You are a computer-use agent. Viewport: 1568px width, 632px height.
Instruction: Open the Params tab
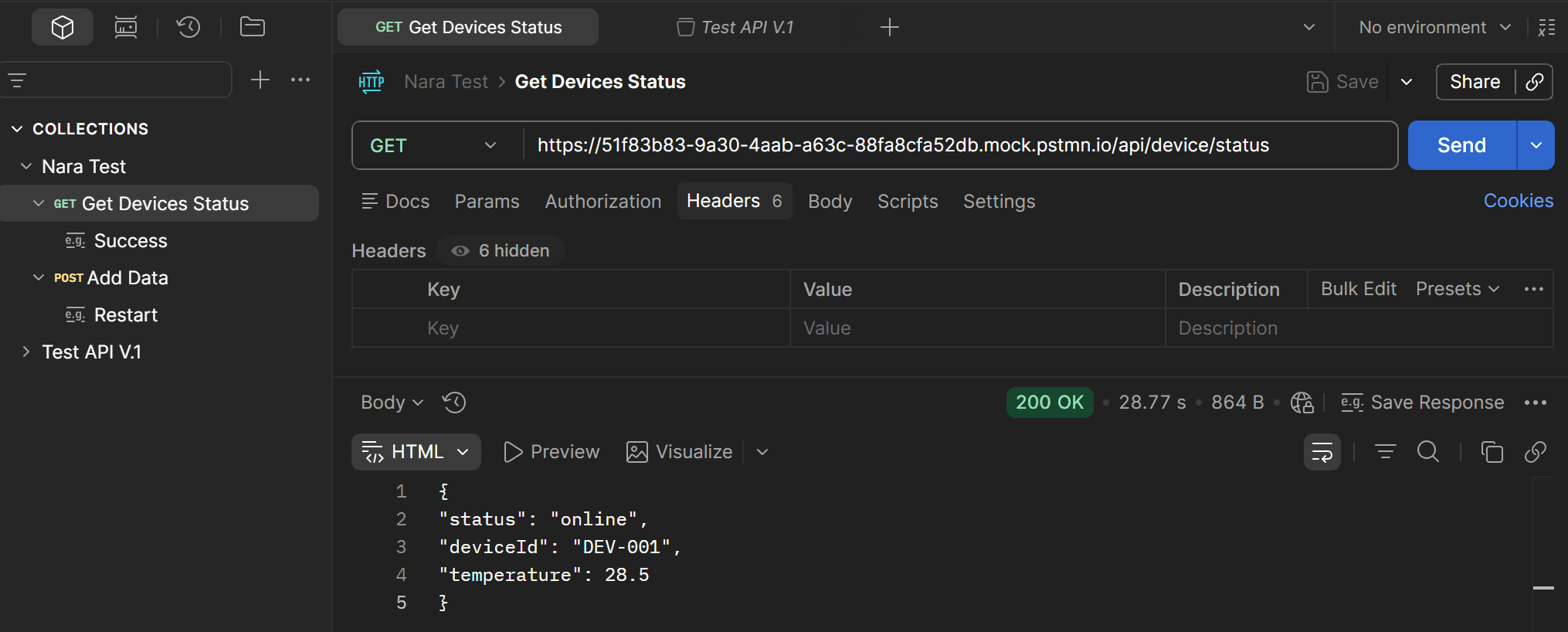click(x=487, y=202)
